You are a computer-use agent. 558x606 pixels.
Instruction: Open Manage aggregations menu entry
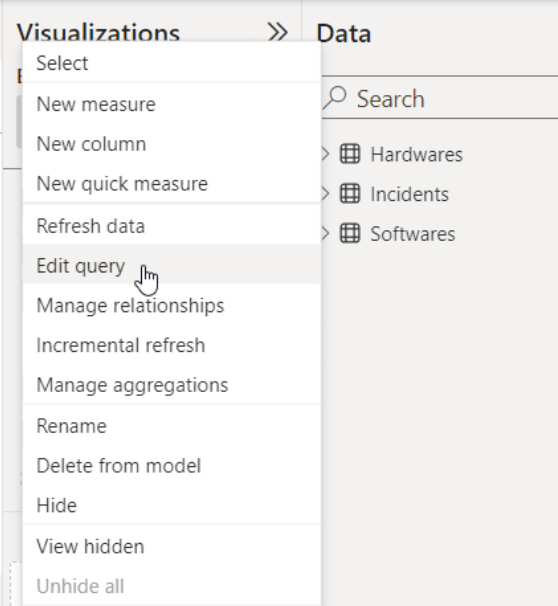click(172, 385)
